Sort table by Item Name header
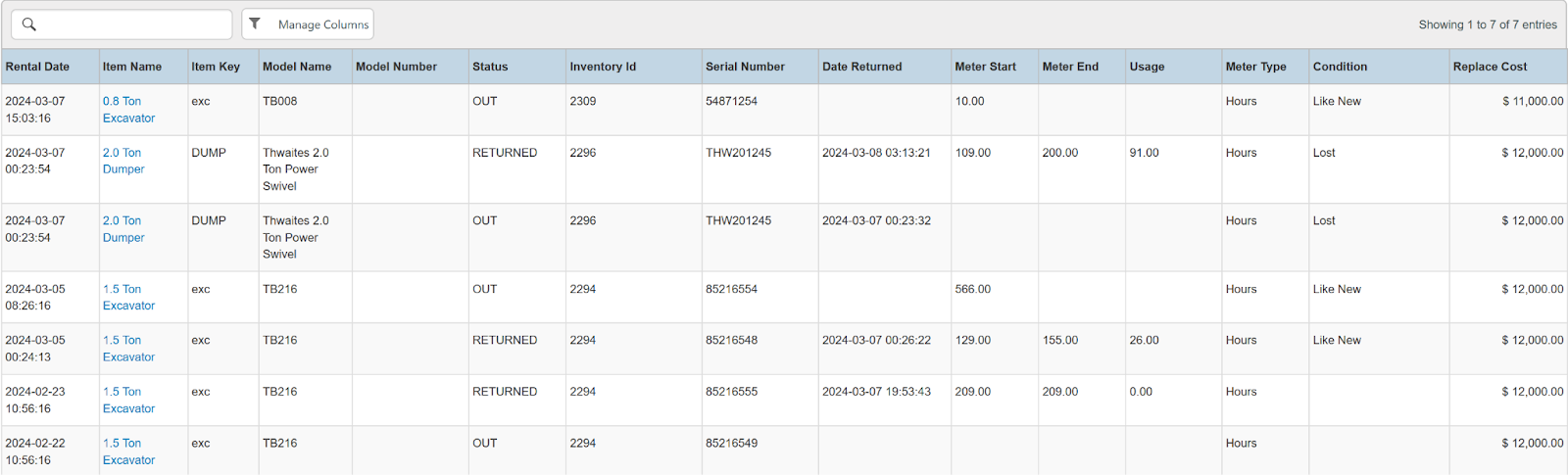The image size is (1568, 475). (132, 67)
